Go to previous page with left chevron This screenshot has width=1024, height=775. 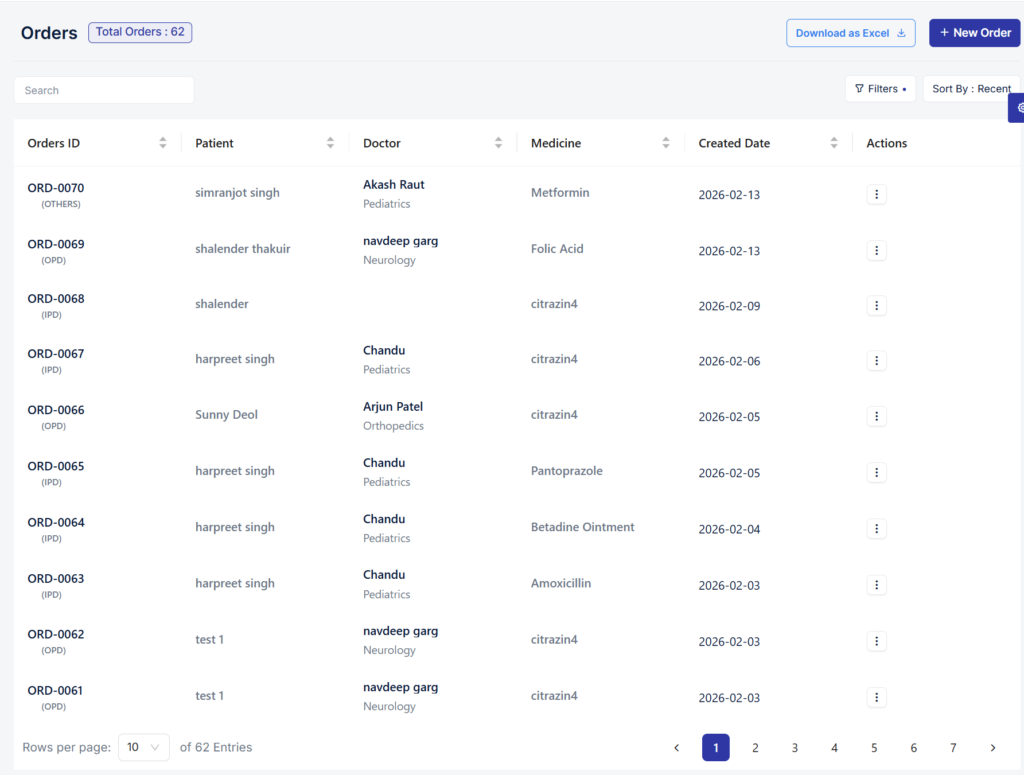pos(677,748)
